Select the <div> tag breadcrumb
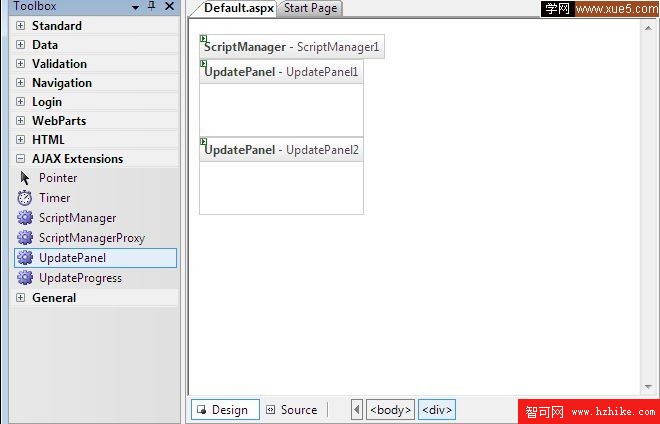This screenshot has height=424, width=660. point(437,410)
